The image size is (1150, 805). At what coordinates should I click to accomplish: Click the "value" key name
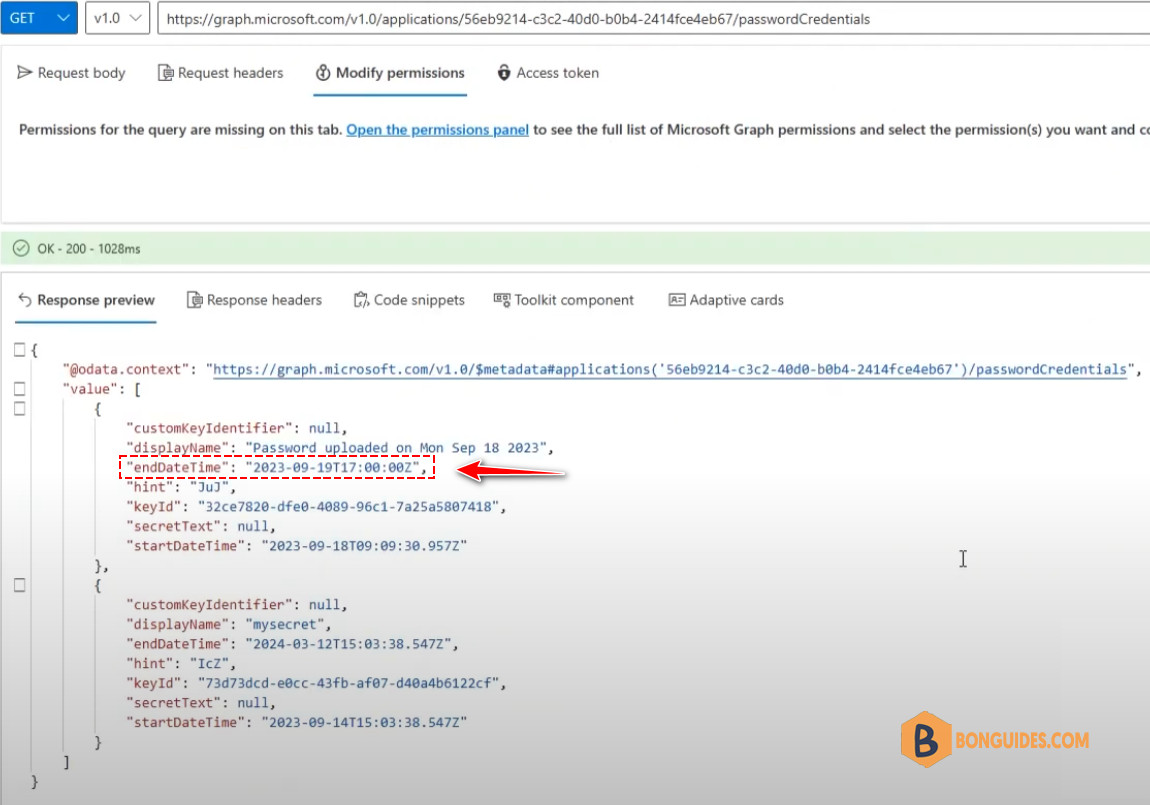pyautogui.click(x=90, y=389)
